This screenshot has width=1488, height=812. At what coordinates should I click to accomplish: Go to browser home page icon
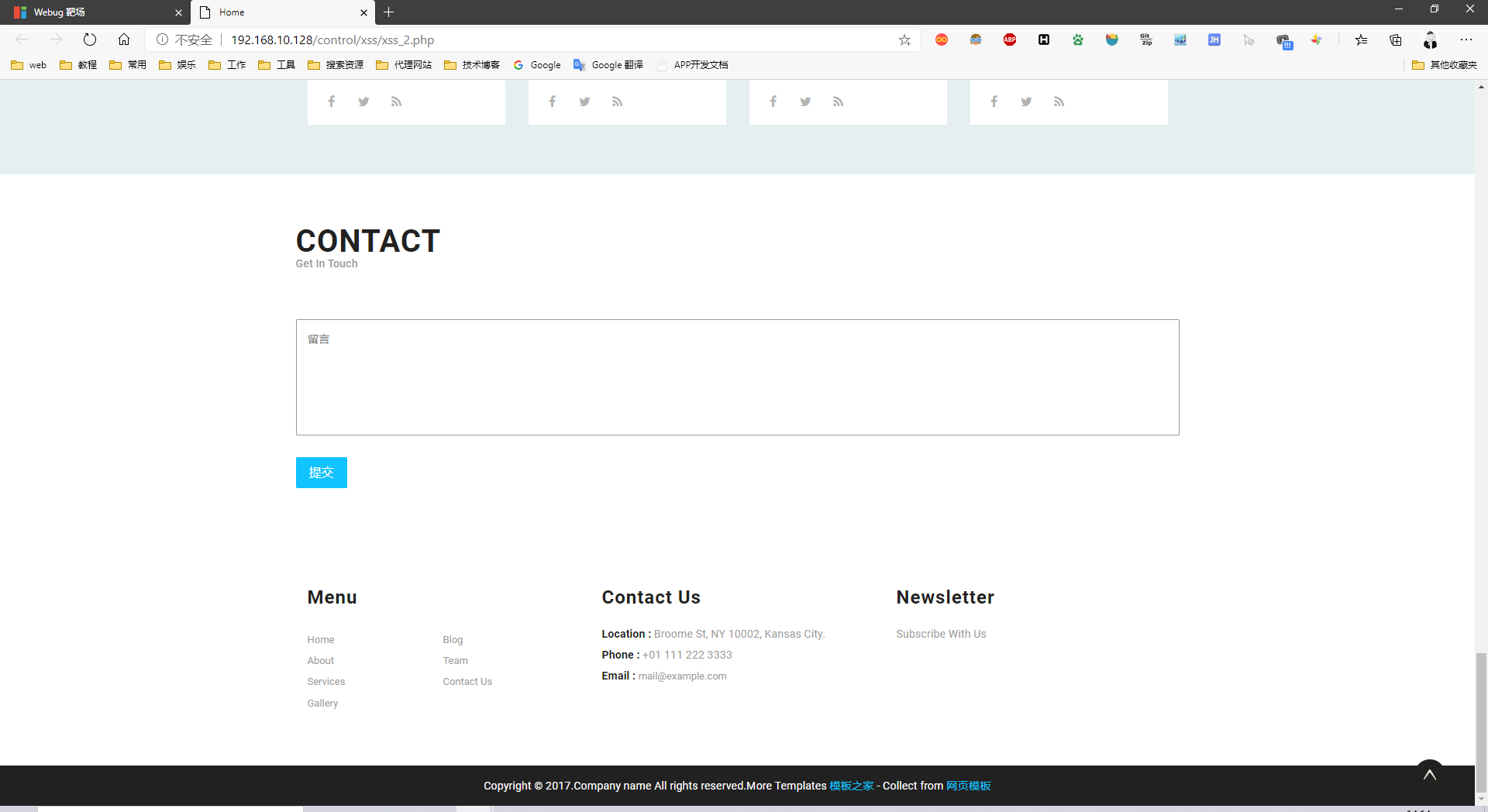(x=124, y=40)
